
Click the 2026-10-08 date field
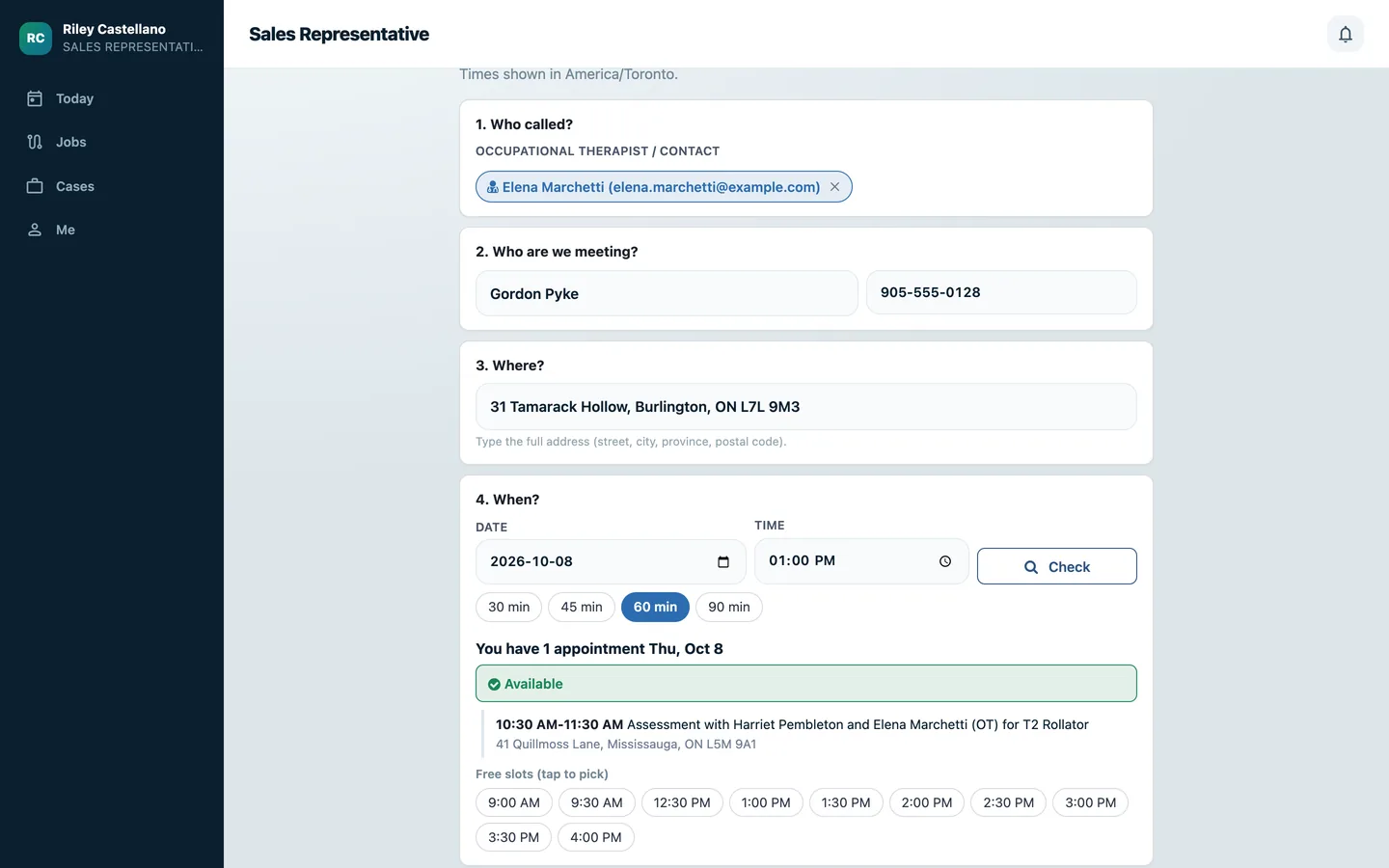[611, 561]
